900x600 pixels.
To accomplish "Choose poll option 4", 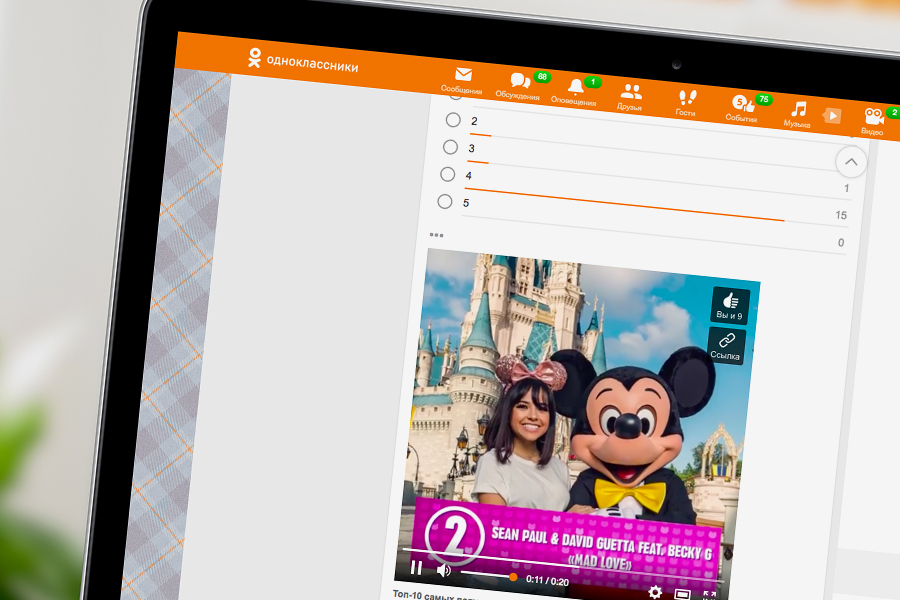I will click(x=447, y=174).
